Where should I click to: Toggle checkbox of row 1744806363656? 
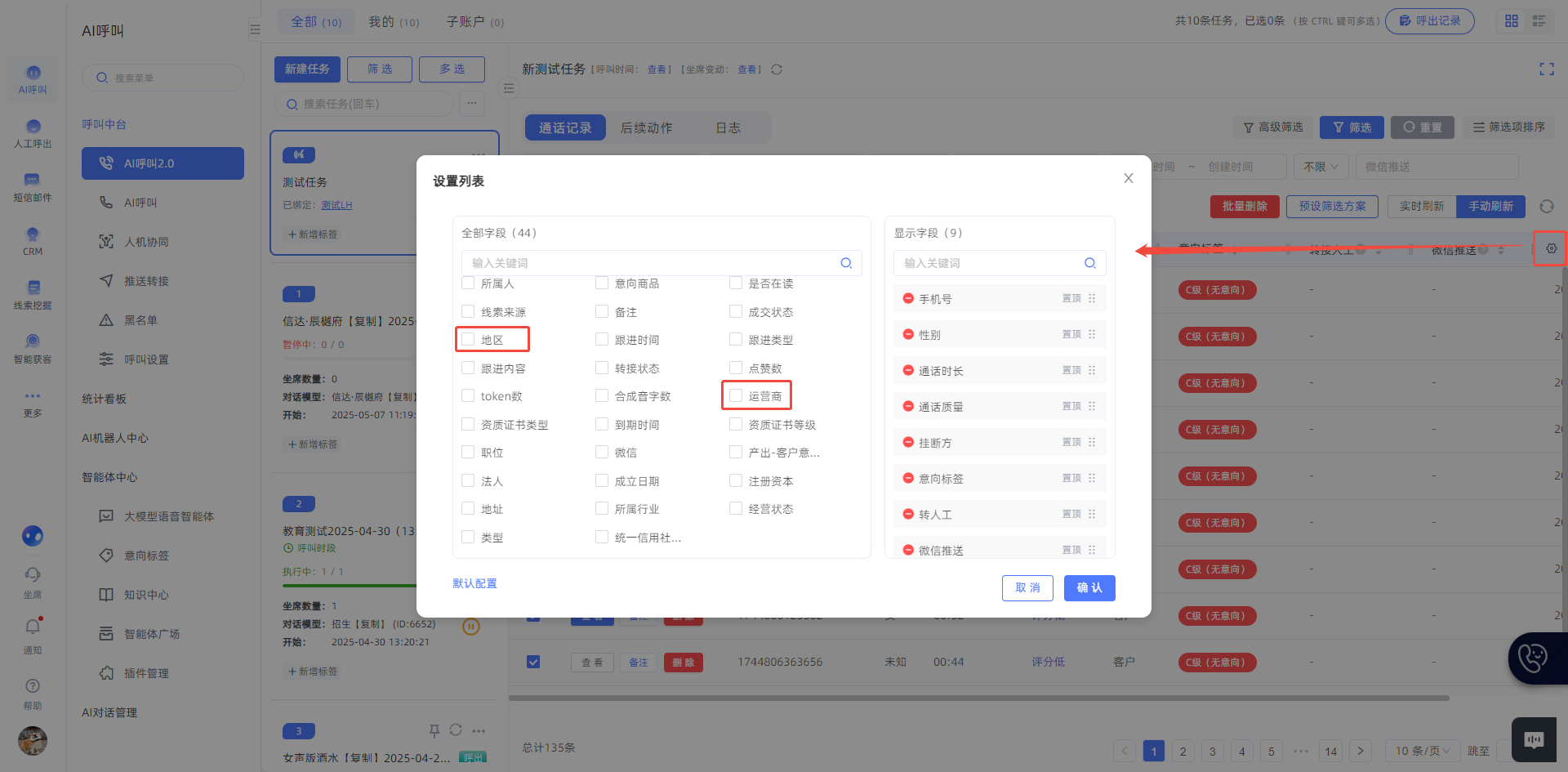coord(533,662)
